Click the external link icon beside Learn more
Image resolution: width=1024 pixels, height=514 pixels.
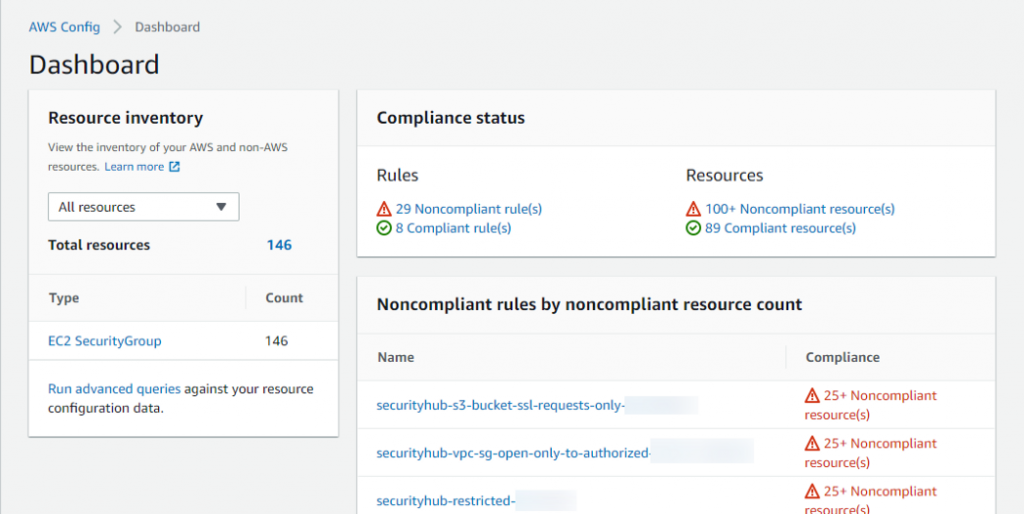[x=175, y=167]
